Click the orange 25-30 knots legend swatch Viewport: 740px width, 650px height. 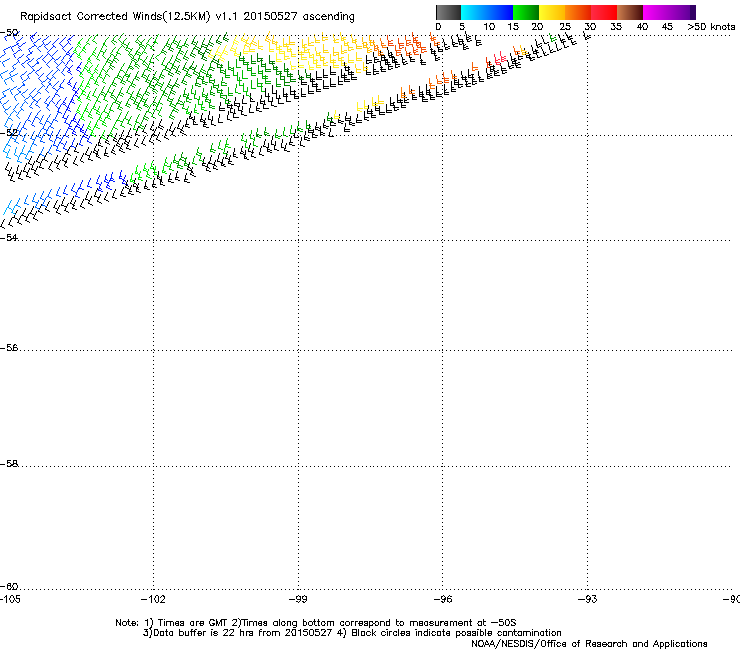578,12
